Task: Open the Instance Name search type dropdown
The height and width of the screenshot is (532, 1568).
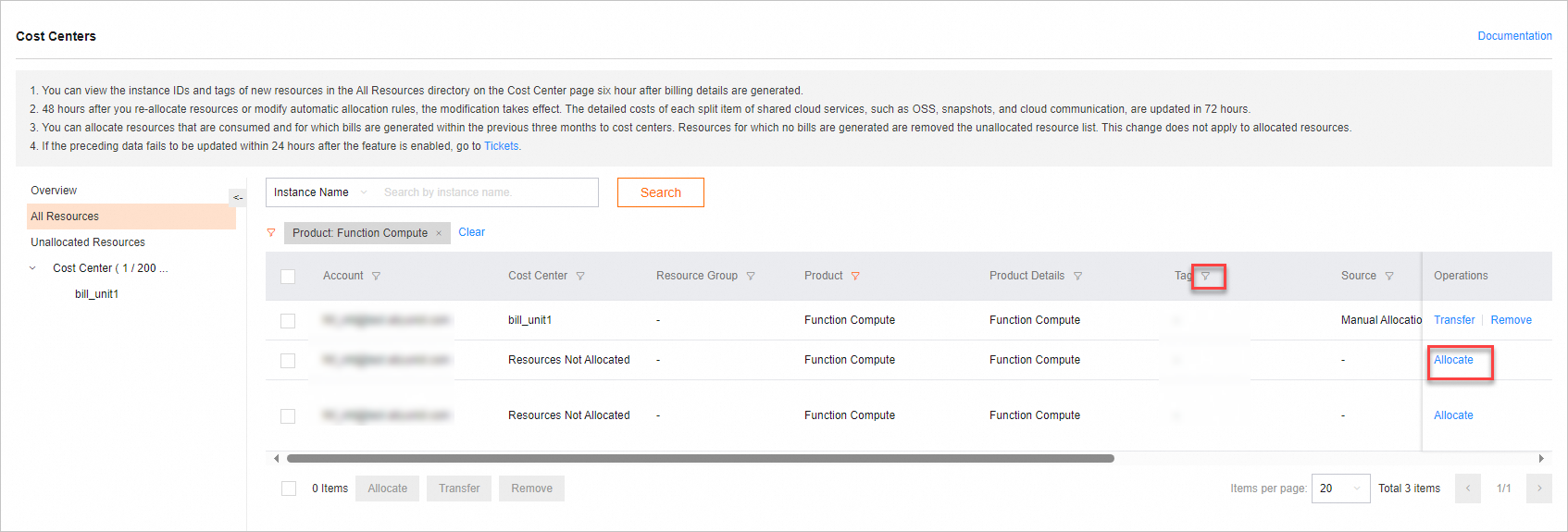Action: (x=320, y=192)
